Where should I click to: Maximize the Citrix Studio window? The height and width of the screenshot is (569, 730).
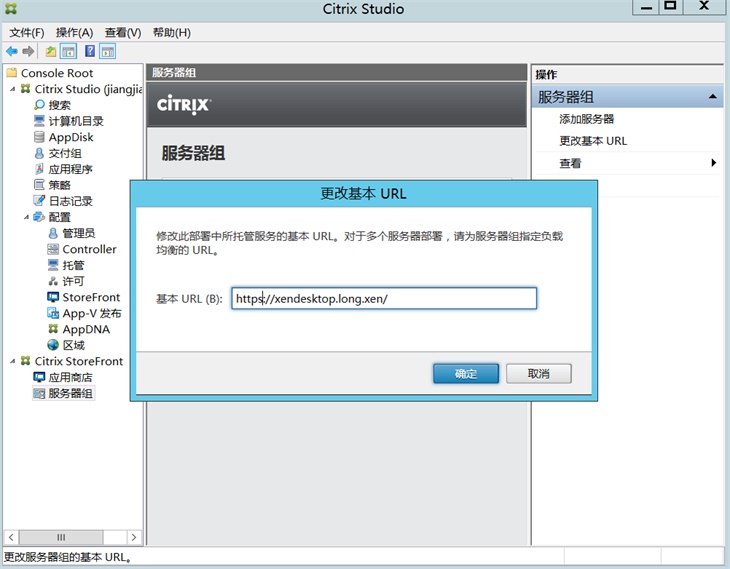(x=670, y=7)
